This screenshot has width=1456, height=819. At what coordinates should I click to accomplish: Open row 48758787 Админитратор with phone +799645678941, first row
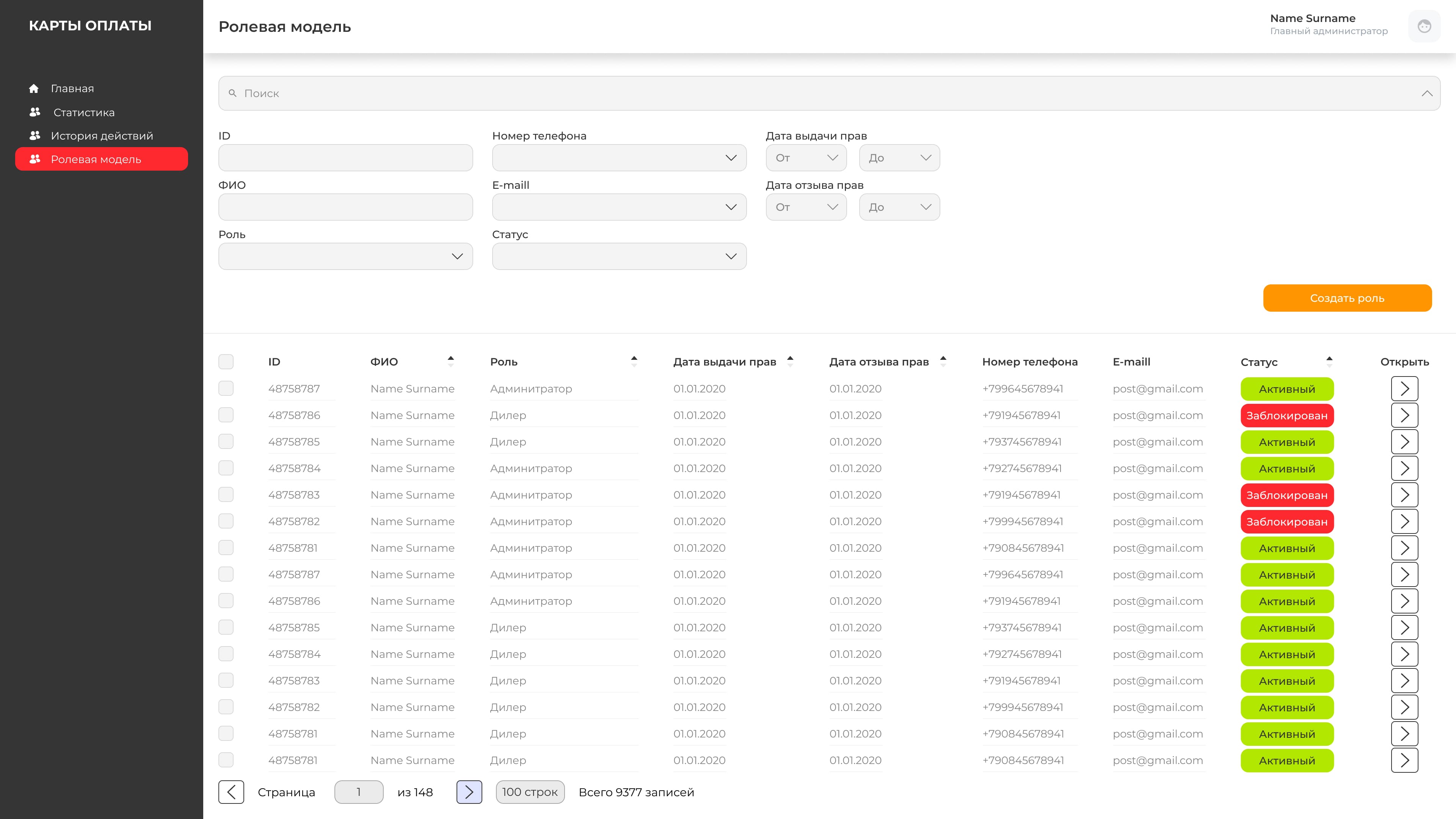tap(1404, 389)
